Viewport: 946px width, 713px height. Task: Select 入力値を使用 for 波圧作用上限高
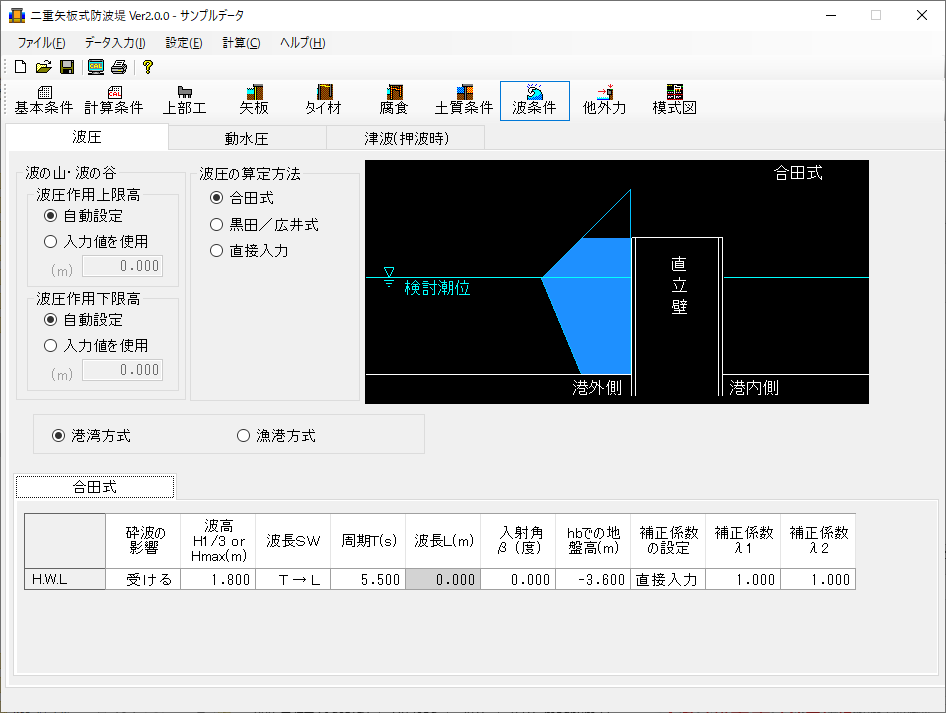pyautogui.click(x=96, y=242)
